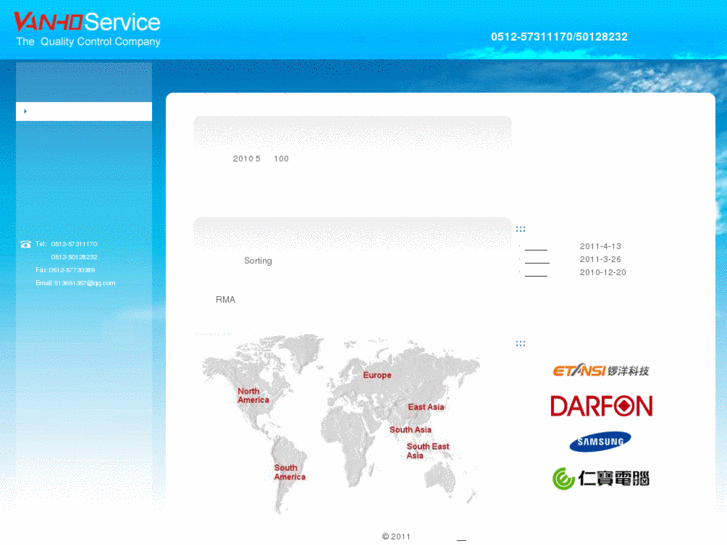Image resolution: width=727 pixels, height=545 pixels.
Task: Click the small arrow in sidebar item
Action: (x=25, y=111)
